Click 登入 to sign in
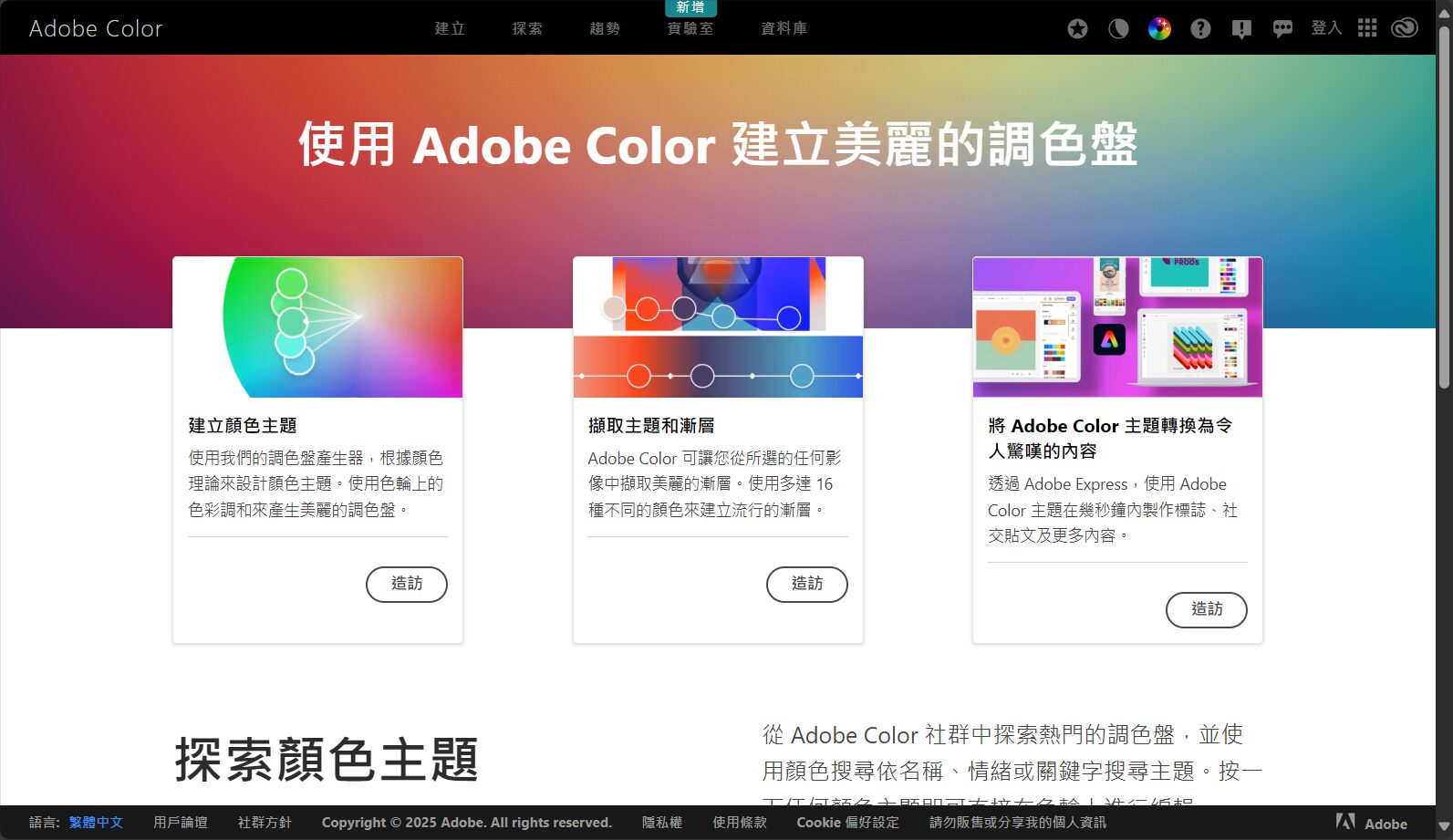This screenshot has width=1453, height=840. [1326, 28]
